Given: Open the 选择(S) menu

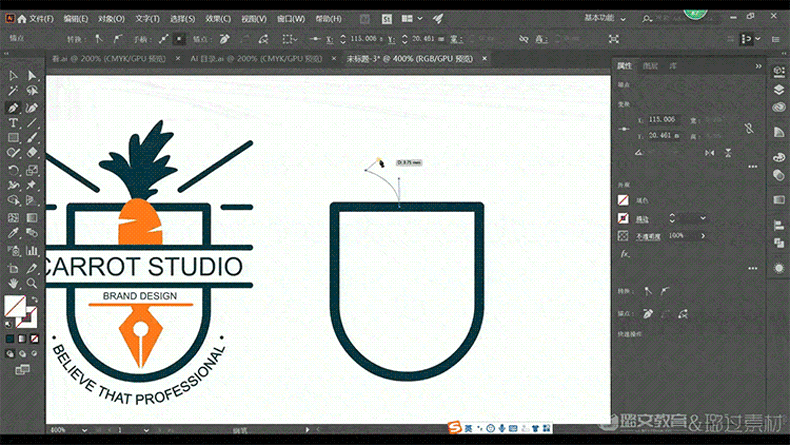Looking at the screenshot, I should (182, 19).
